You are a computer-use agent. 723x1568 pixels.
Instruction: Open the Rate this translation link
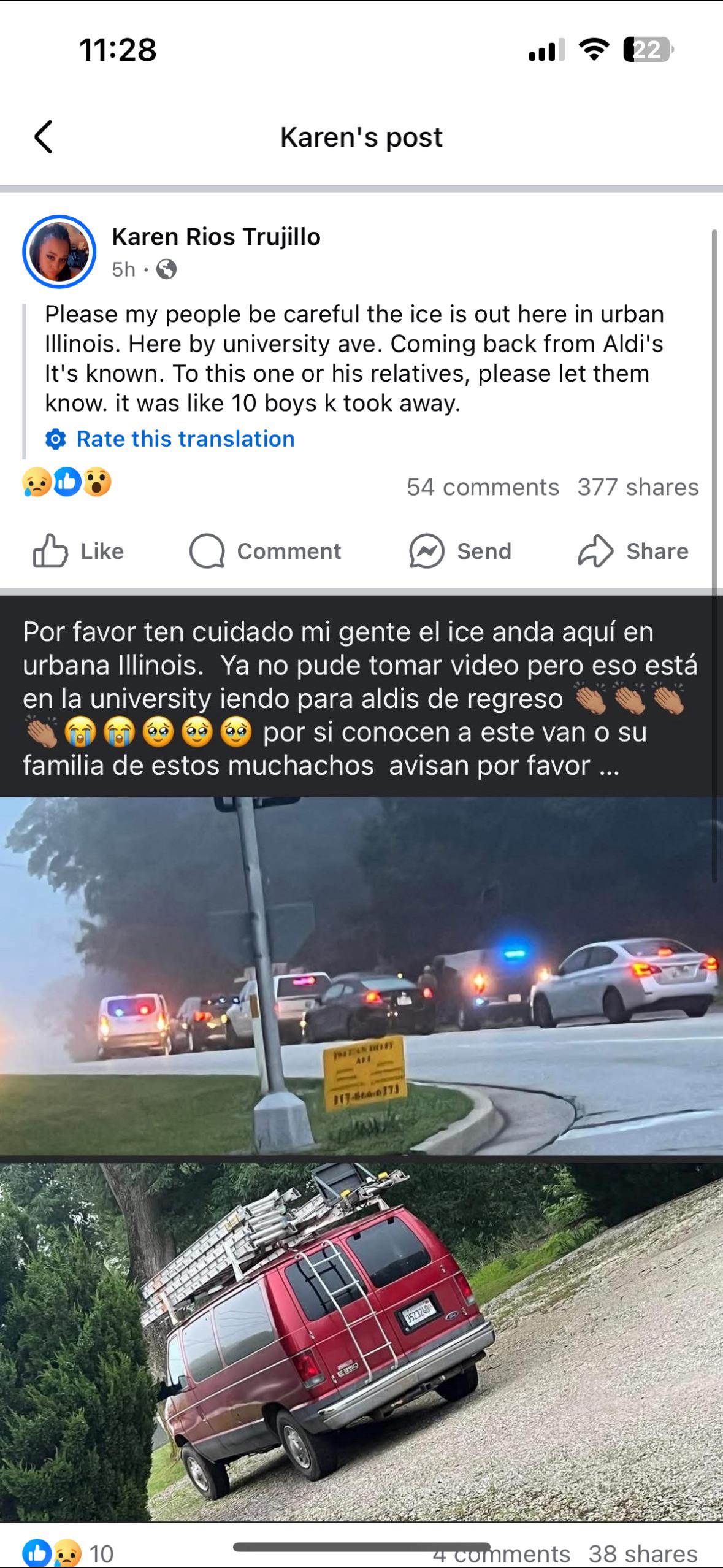click(x=185, y=439)
